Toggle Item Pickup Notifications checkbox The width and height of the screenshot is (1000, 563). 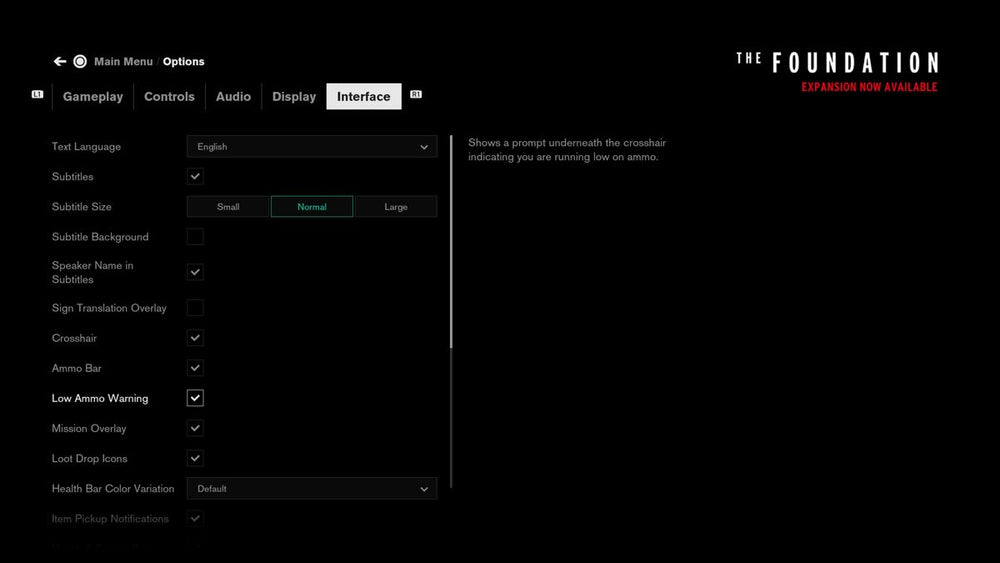(195, 518)
